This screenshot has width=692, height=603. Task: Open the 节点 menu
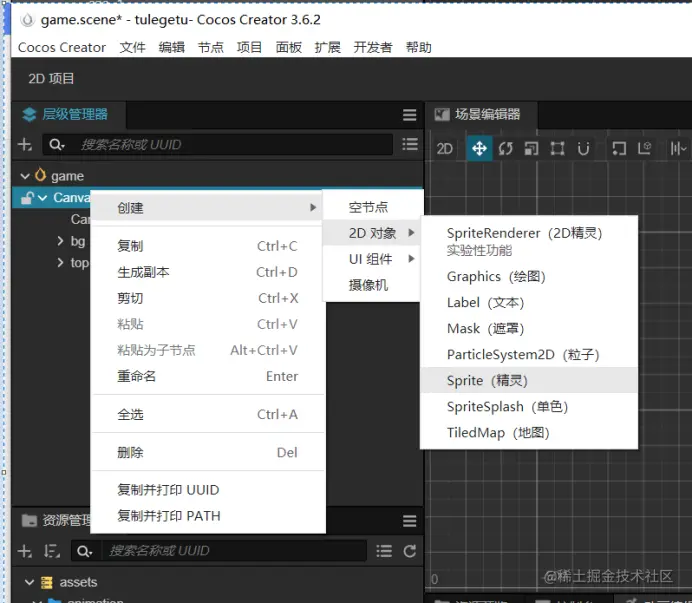[x=211, y=47]
